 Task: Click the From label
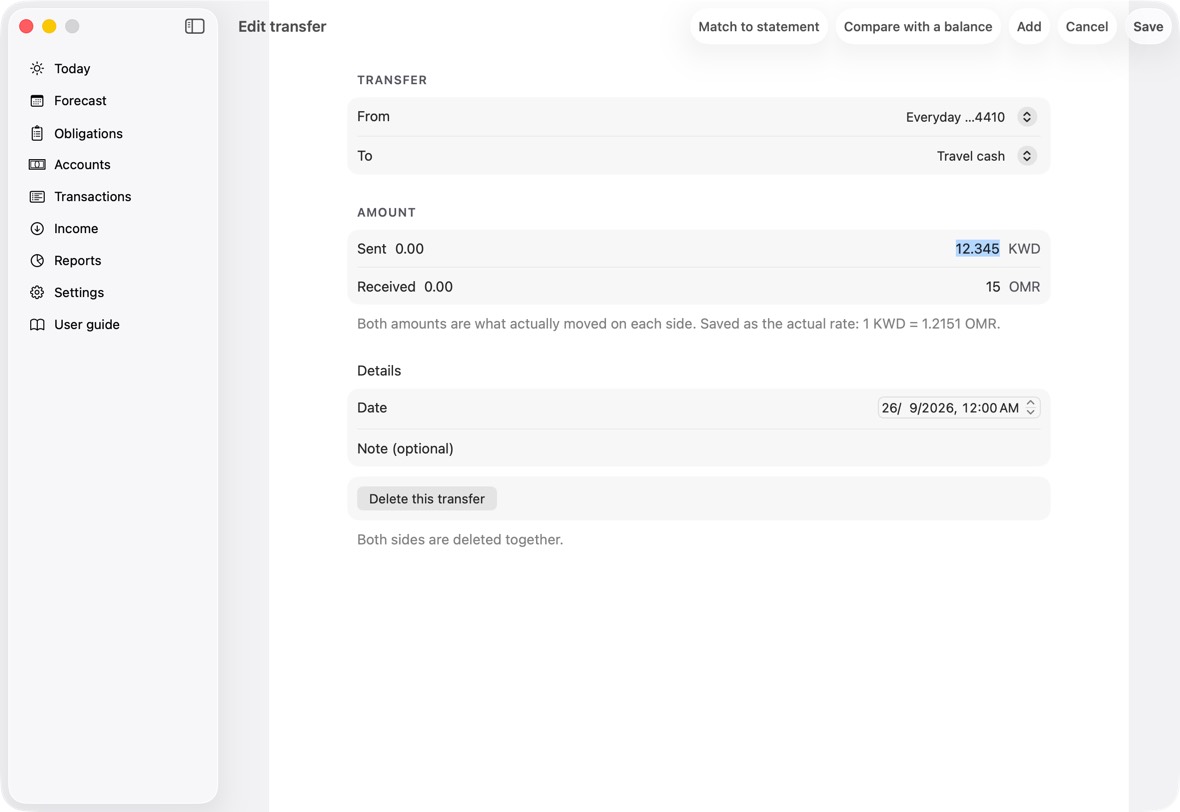(373, 117)
